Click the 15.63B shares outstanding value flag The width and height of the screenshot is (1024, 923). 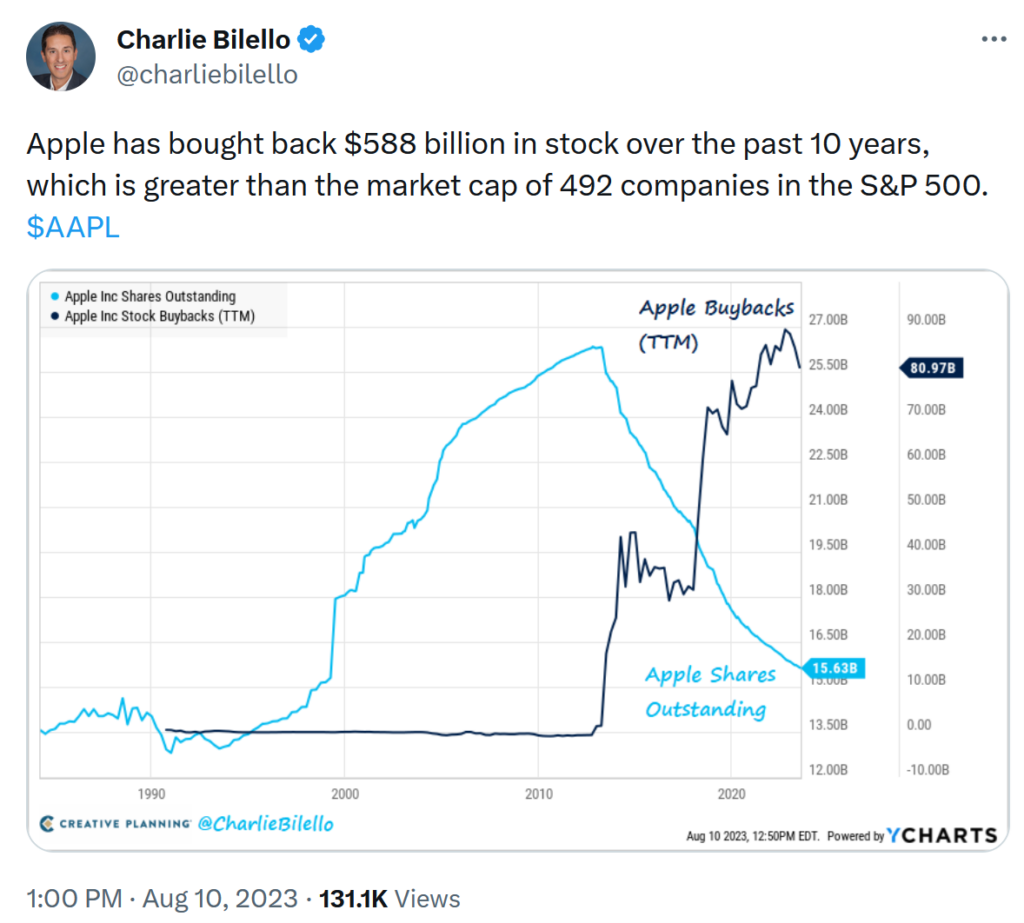[x=835, y=666]
